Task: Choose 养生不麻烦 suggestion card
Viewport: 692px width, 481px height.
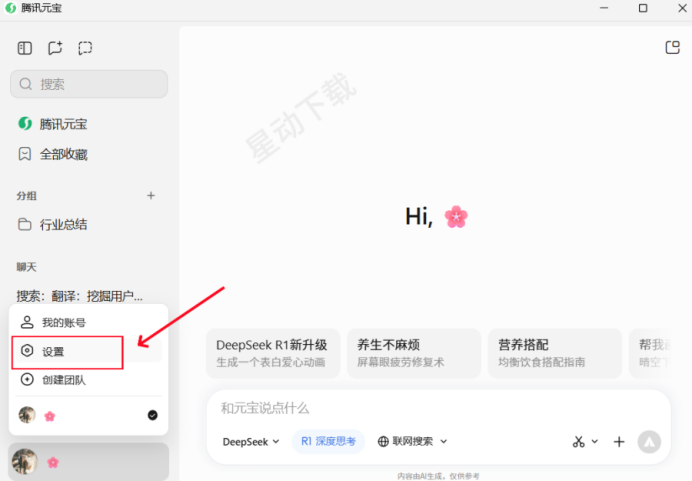Action: [414, 353]
